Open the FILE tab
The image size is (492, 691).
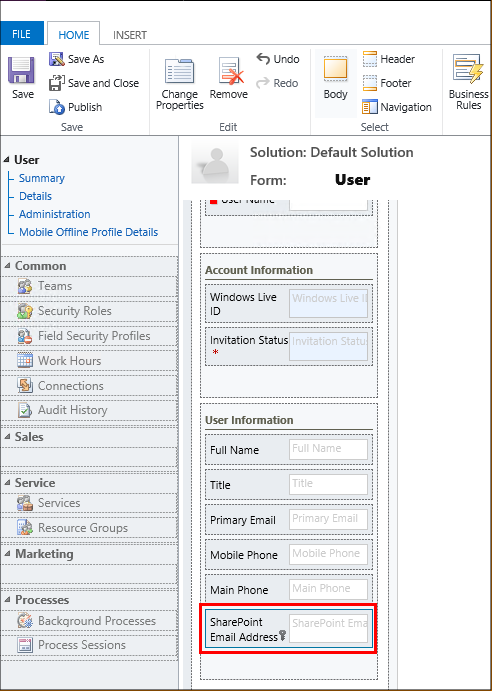click(x=22, y=33)
